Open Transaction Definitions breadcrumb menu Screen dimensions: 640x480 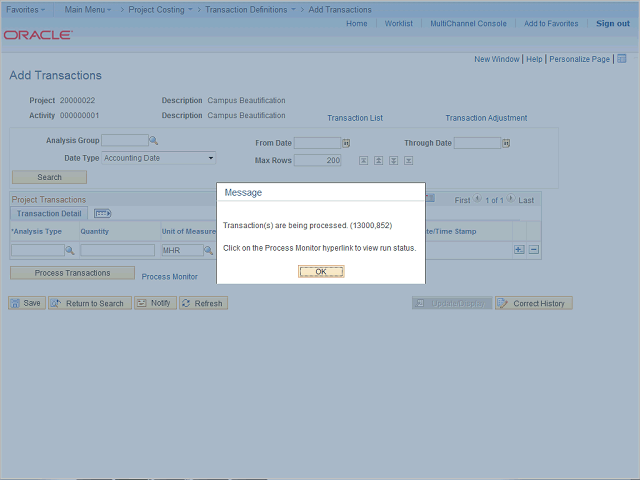(250, 9)
